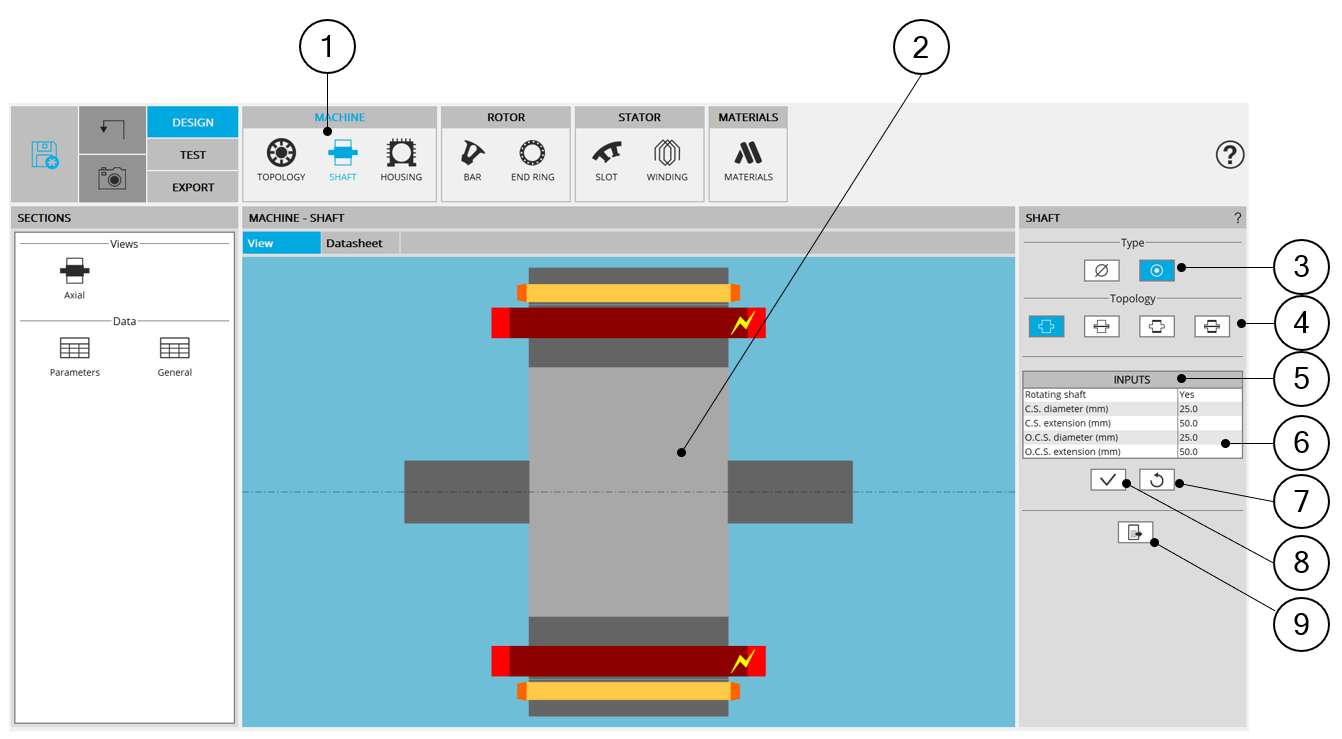Select the blue circular shaft type option

pyautogui.click(x=1156, y=270)
